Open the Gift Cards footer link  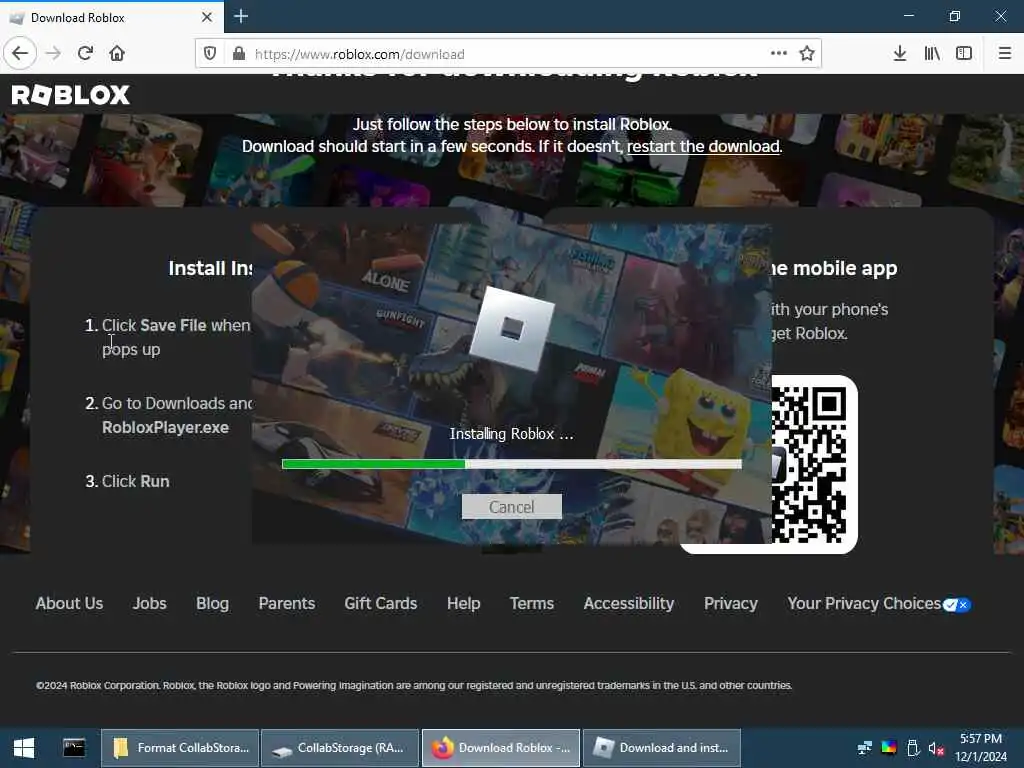pyautogui.click(x=381, y=603)
